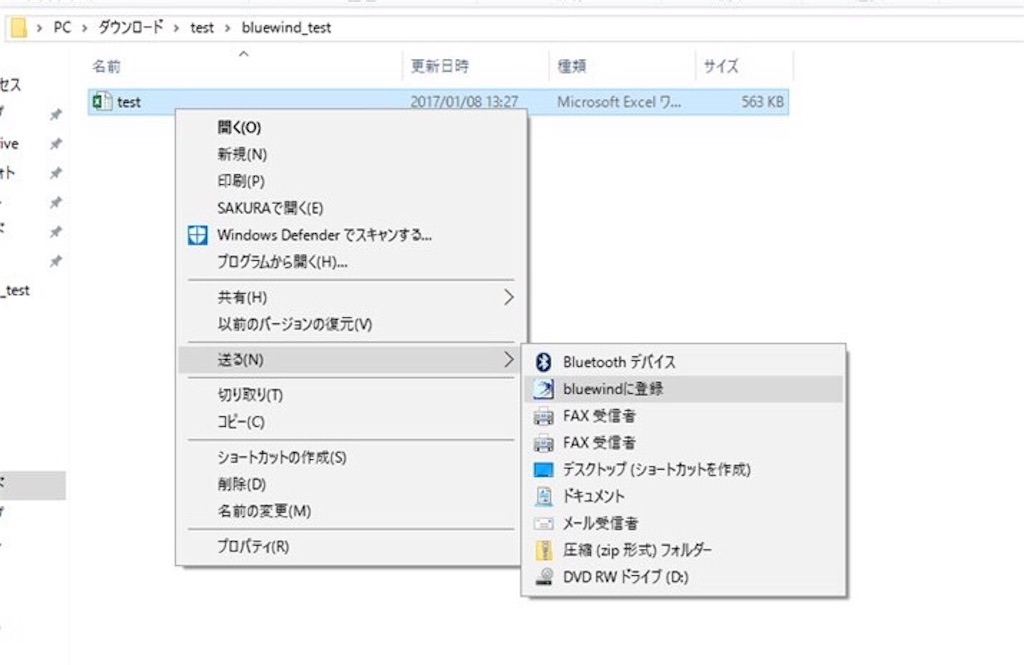This screenshot has width=1024, height=665.
Task: Click the Windows Defender shield icon
Action: tap(197, 235)
